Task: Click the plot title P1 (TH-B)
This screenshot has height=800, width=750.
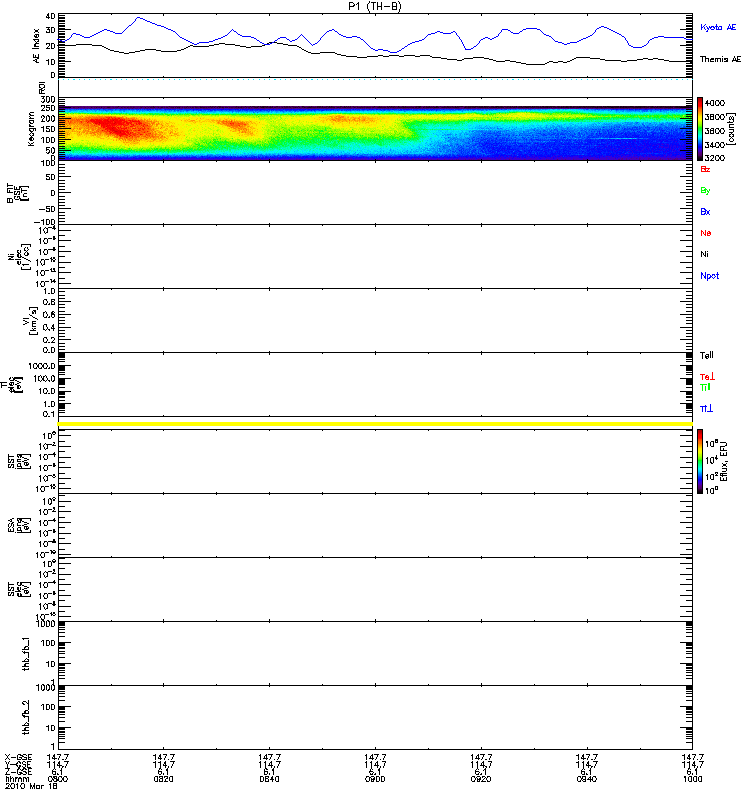Action: (375, 6)
